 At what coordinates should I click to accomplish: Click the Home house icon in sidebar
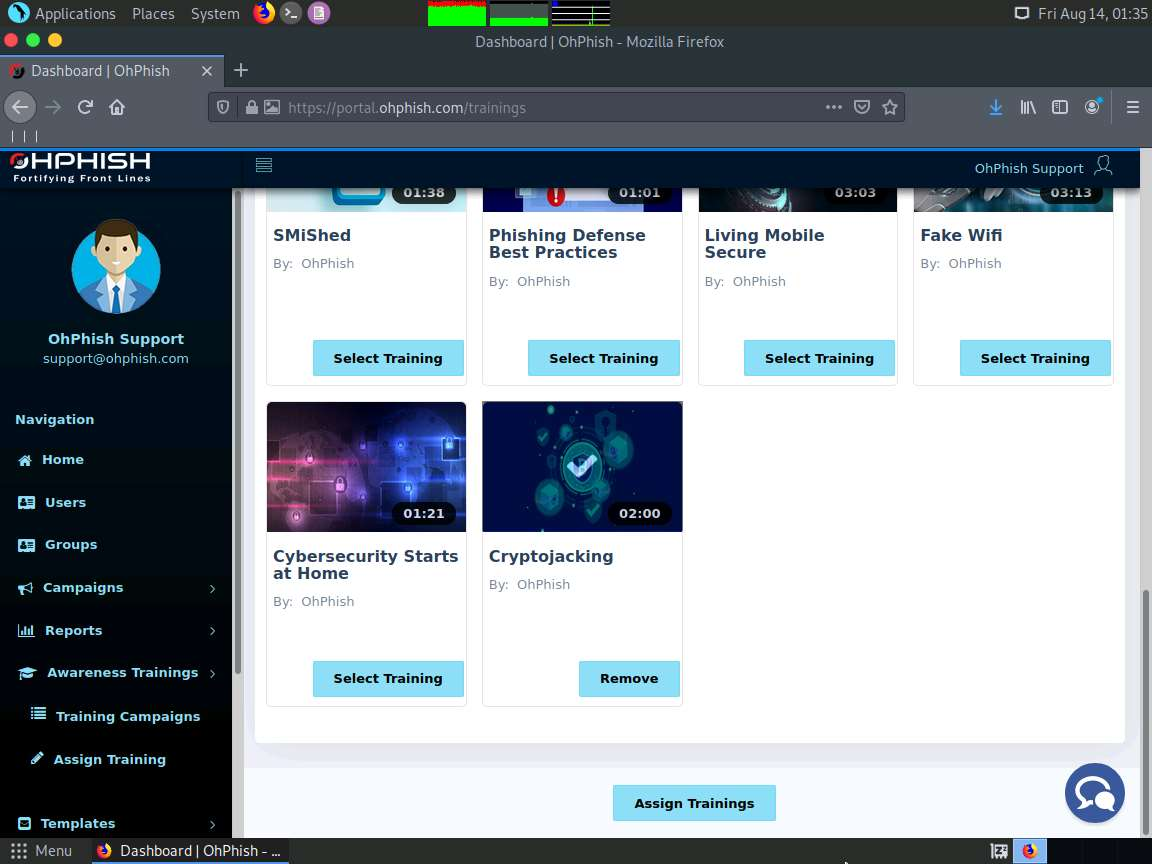click(x=25, y=460)
